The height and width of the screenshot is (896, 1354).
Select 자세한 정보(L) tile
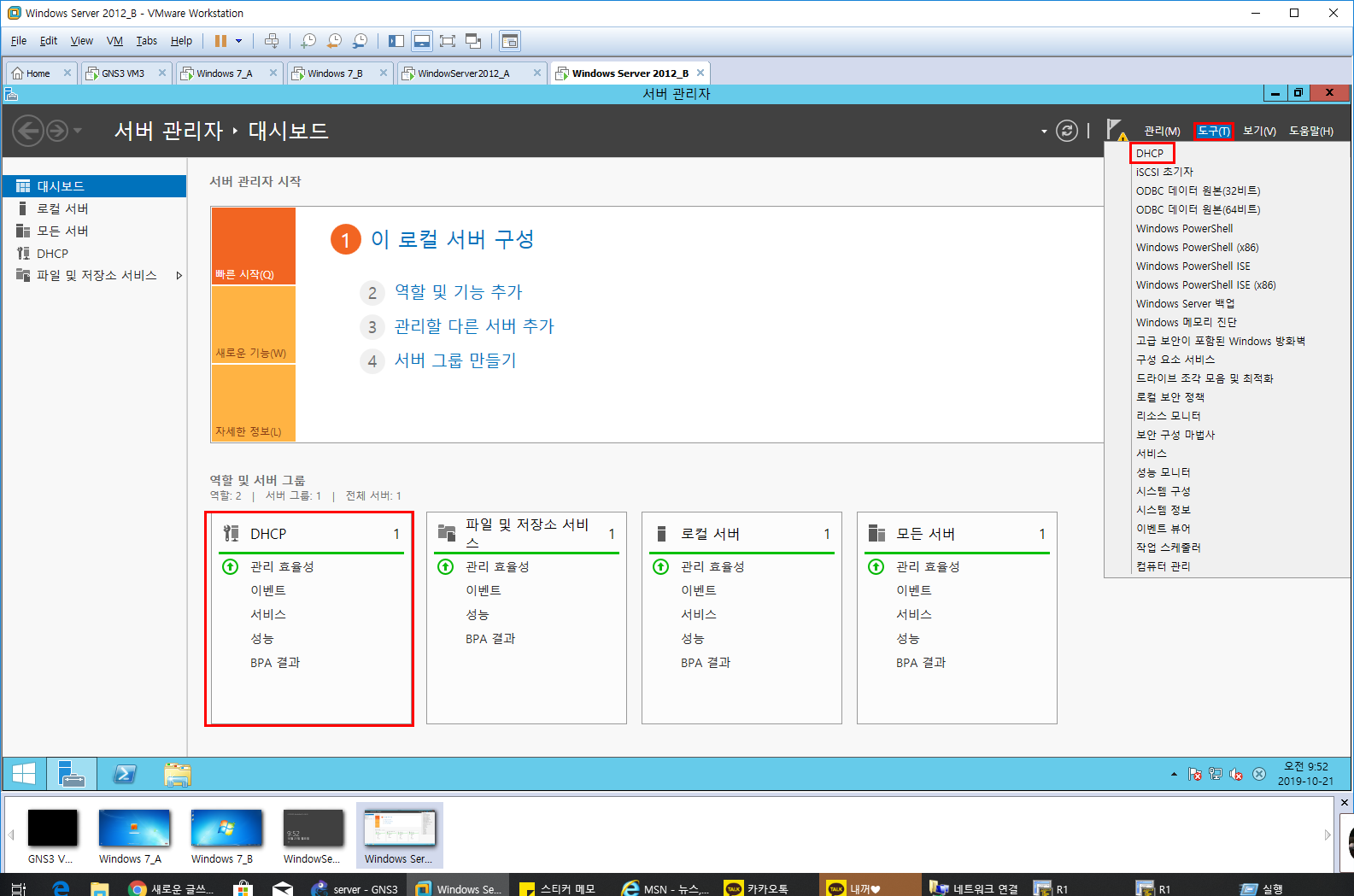(x=254, y=403)
